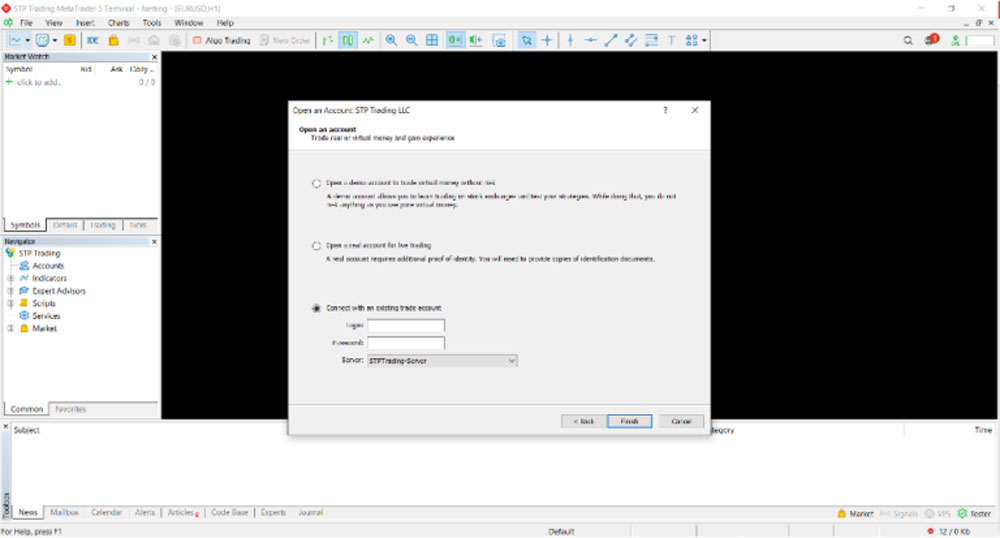Toggle Algo Trading in the toolbar
Screen dimensions: 1000x538
[x=222, y=40]
